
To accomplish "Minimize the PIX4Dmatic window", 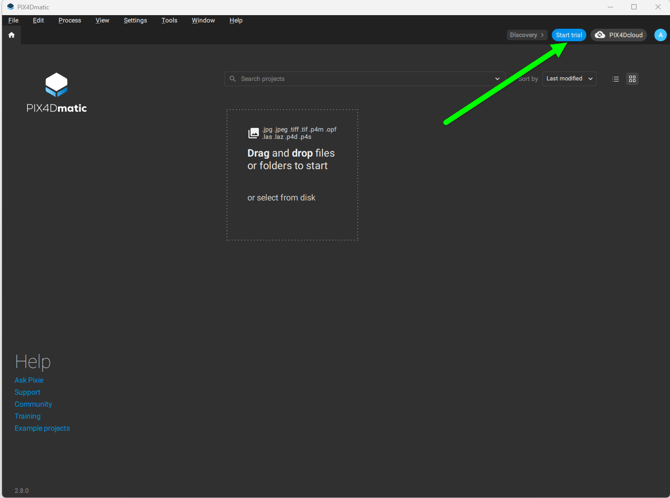I will coord(610,7).
